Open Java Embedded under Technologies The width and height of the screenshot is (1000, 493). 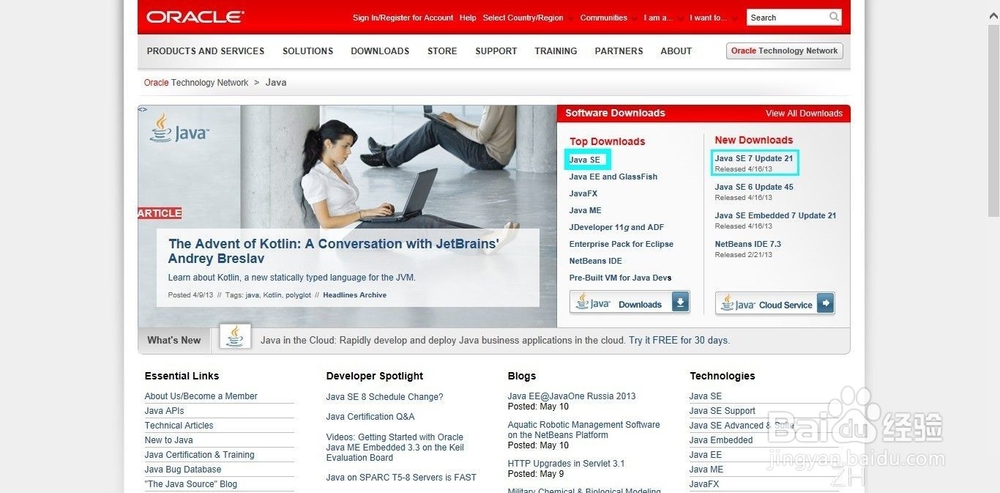click(721, 440)
